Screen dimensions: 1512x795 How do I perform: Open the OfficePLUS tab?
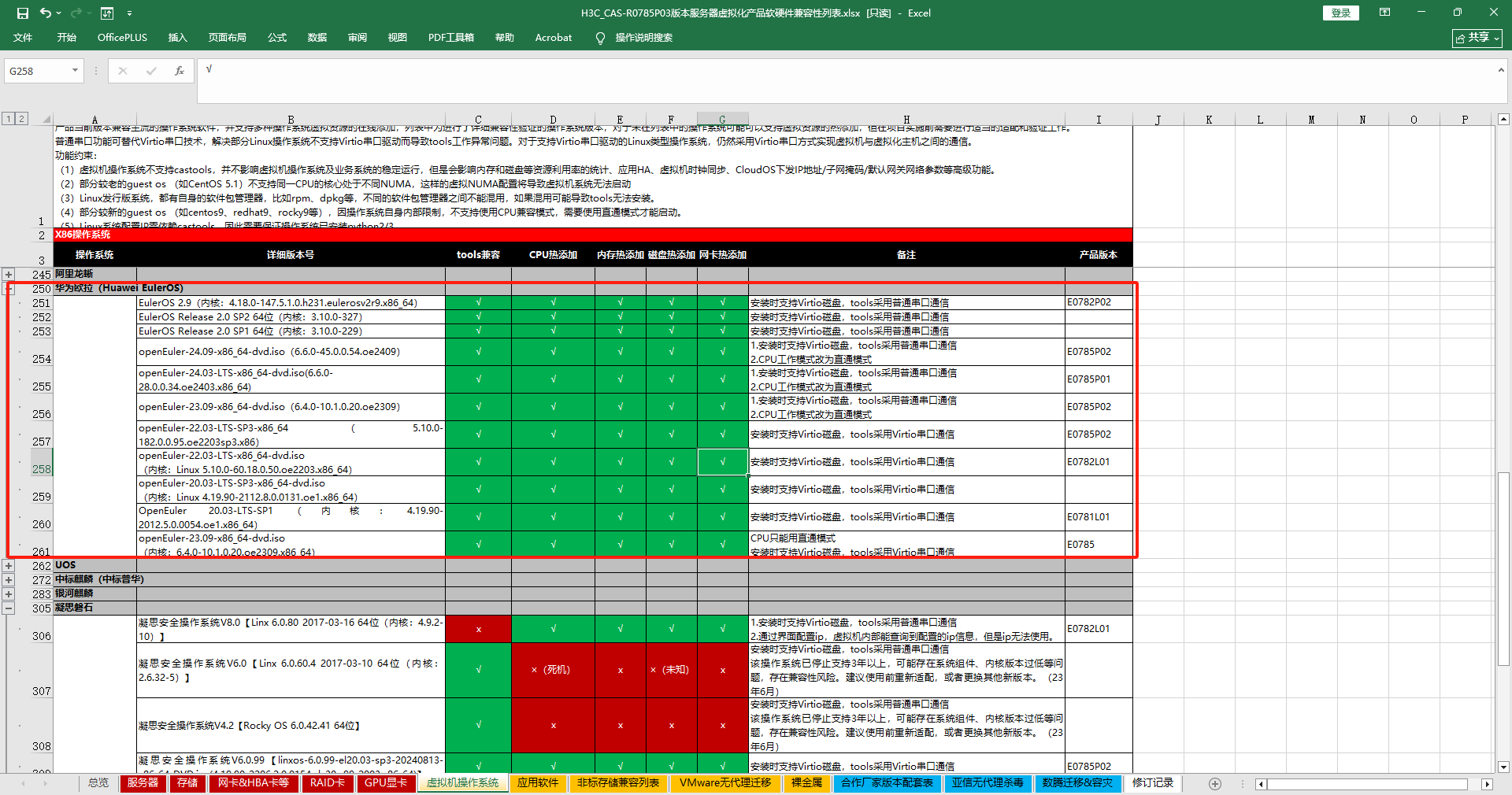[122, 38]
